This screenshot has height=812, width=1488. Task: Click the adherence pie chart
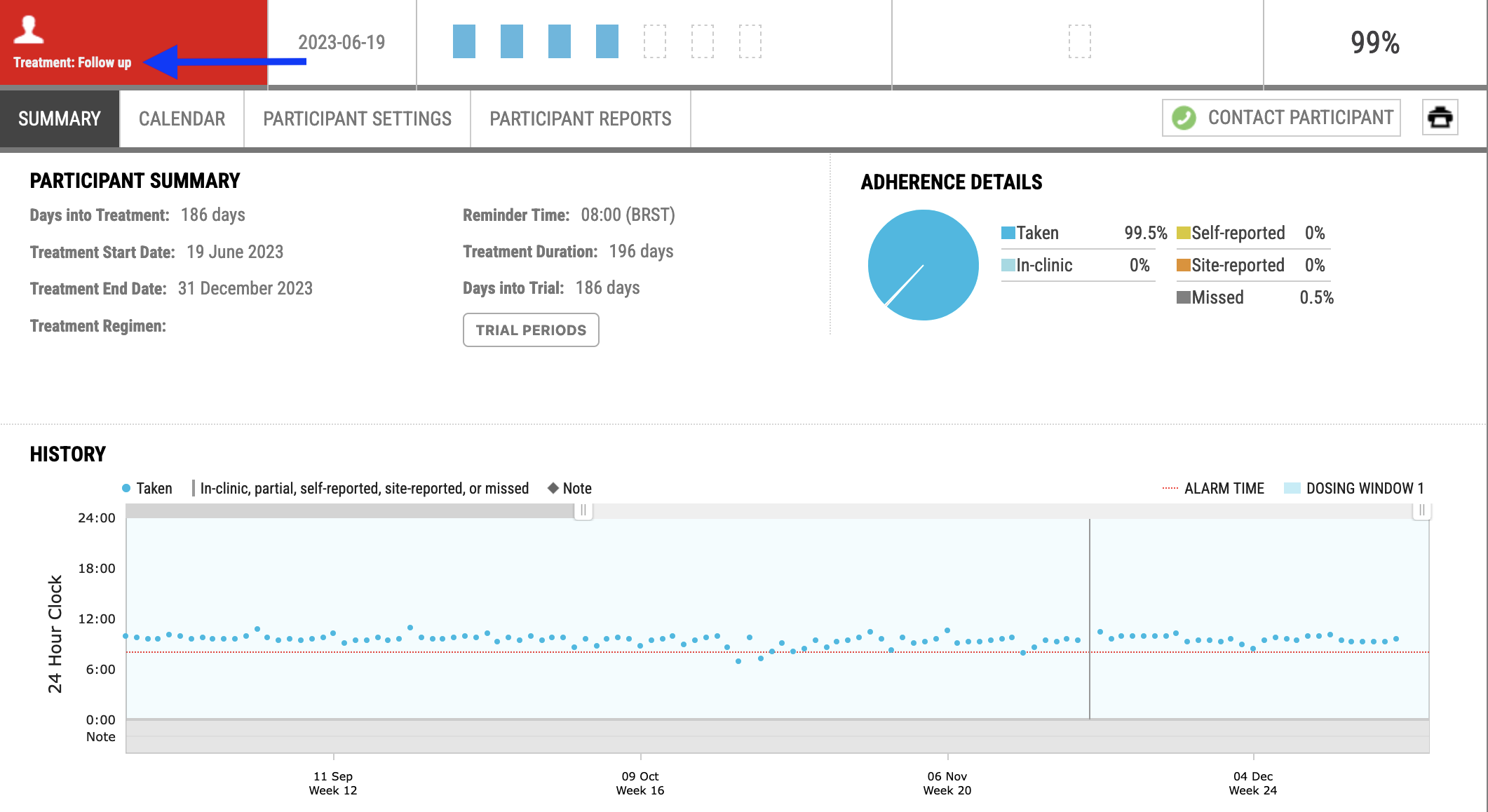(x=924, y=265)
